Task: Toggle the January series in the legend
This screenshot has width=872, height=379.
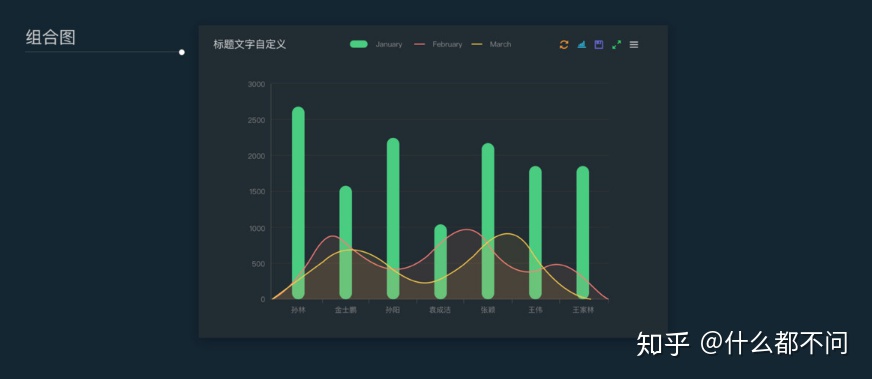Action: pos(376,44)
